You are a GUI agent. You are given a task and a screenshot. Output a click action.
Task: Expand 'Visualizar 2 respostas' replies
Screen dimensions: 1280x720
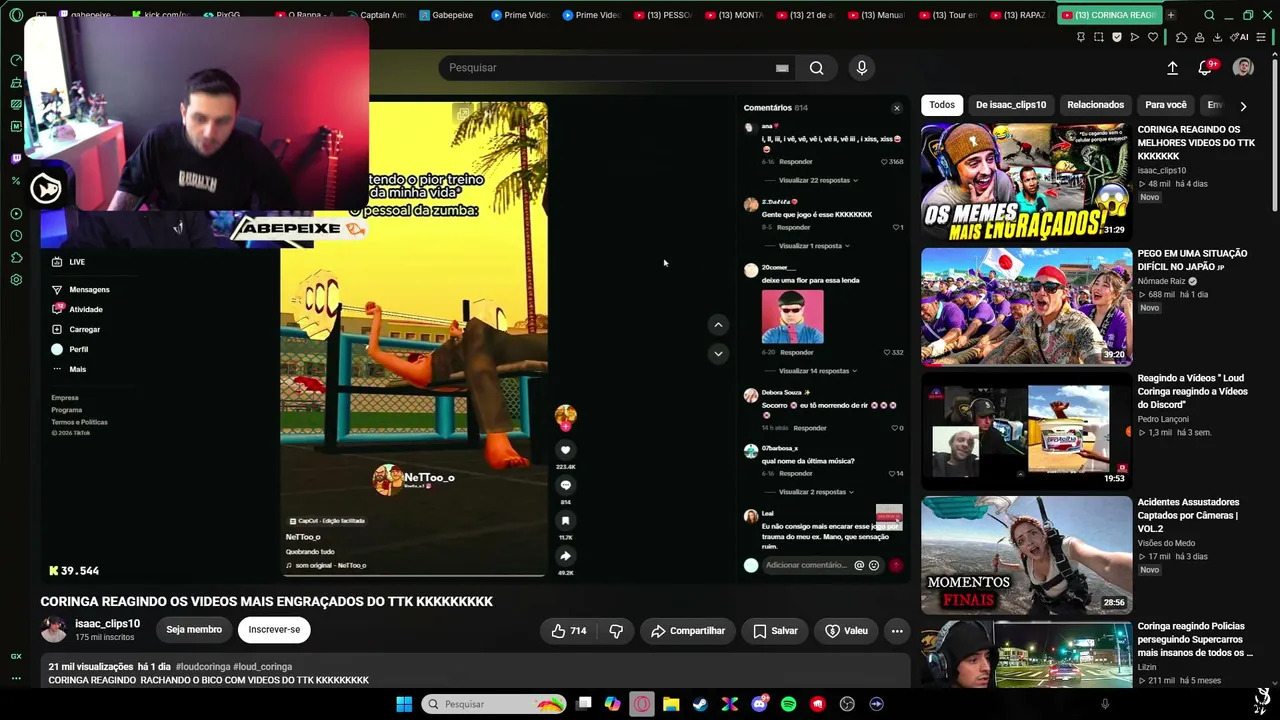click(816, 492)
